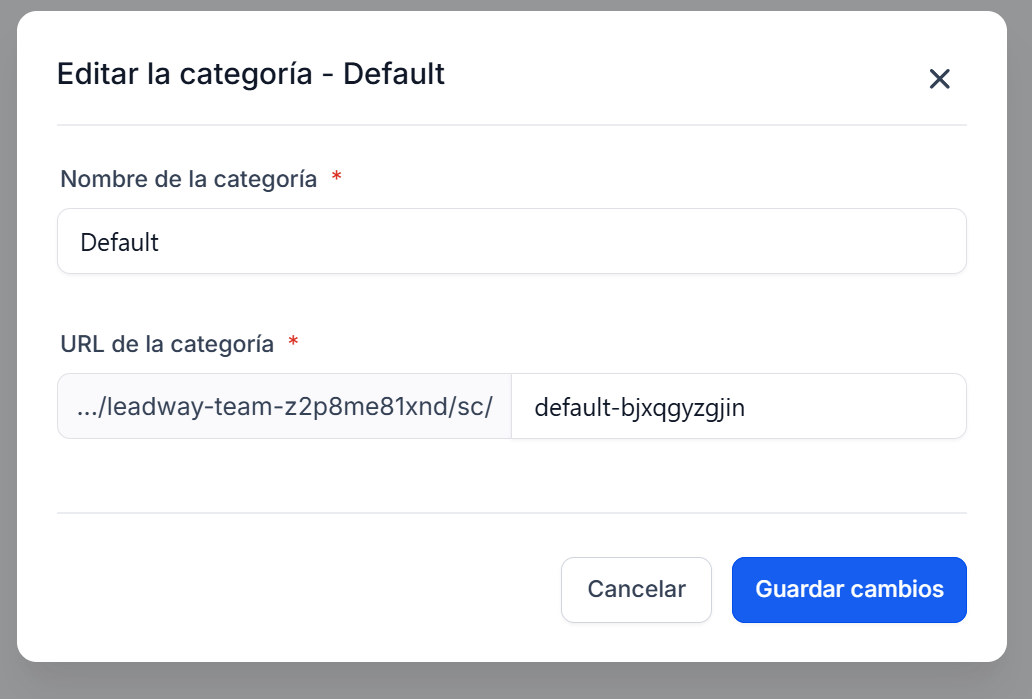This screenshot has height=699, width=1032.
Task: Dismiss the category editor using the X
Action: 939,79
